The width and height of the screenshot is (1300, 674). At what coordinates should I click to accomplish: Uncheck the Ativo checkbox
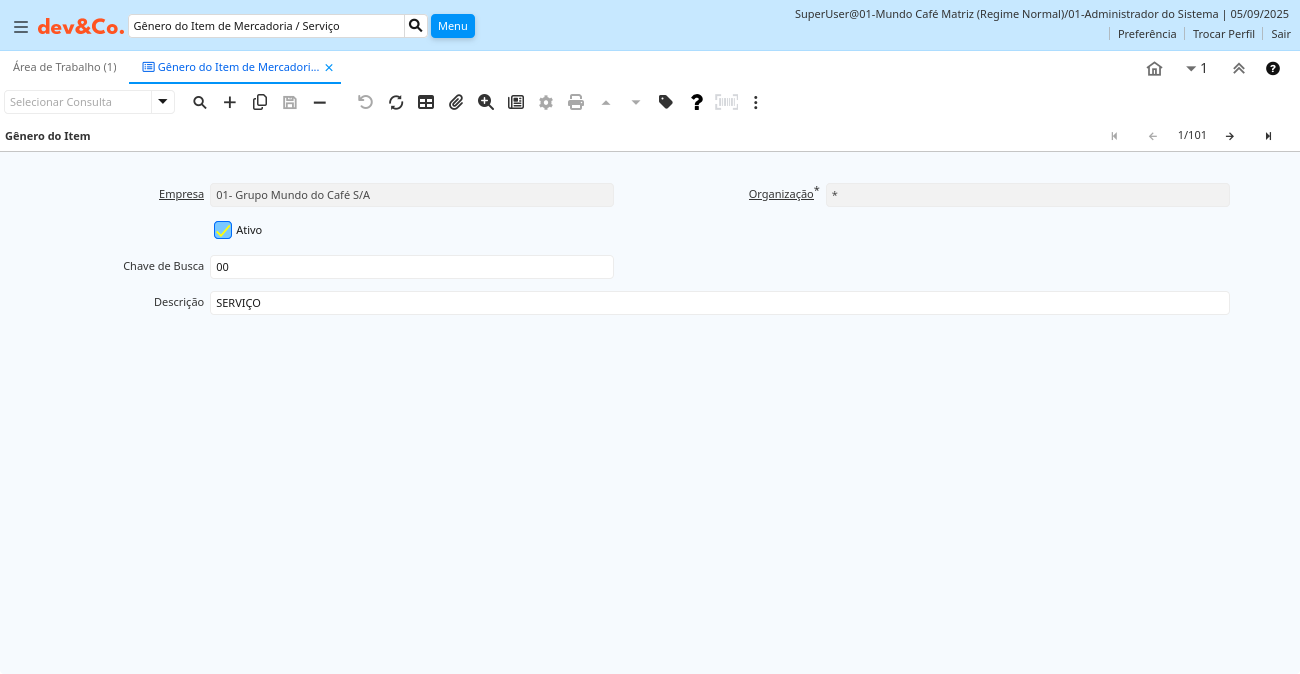coord(223,230)
